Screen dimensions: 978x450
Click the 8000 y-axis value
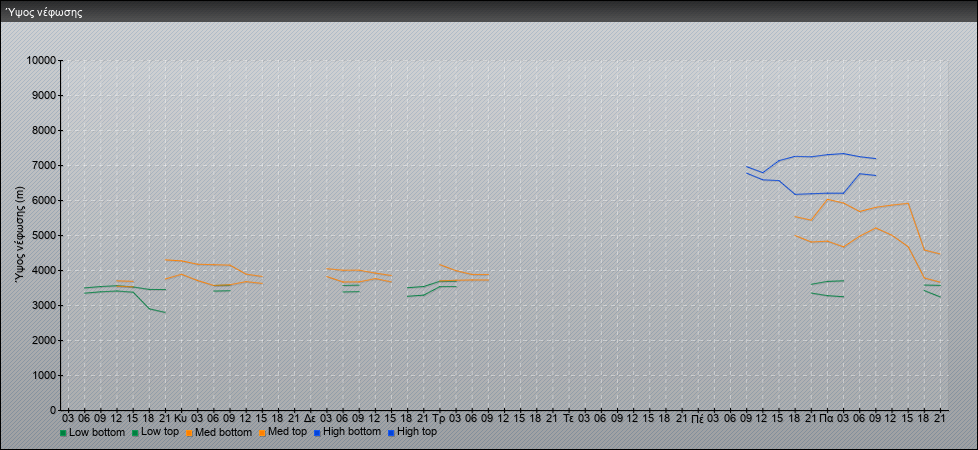point(43,130)
